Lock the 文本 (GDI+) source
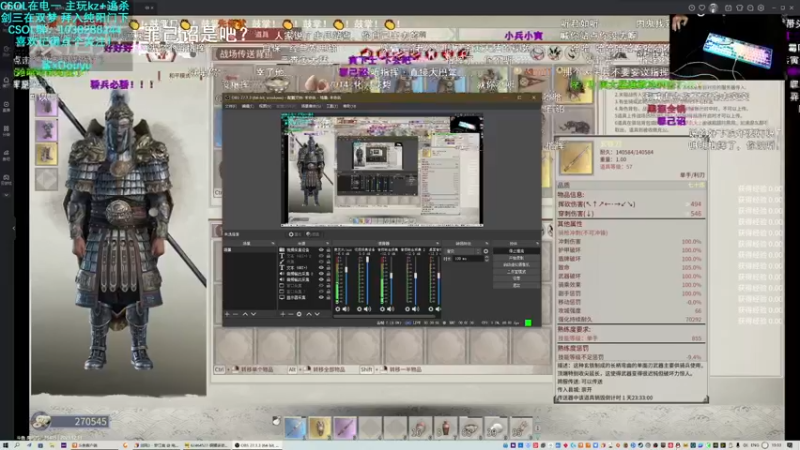The image size is (800, 450). [x=328, y=267]
